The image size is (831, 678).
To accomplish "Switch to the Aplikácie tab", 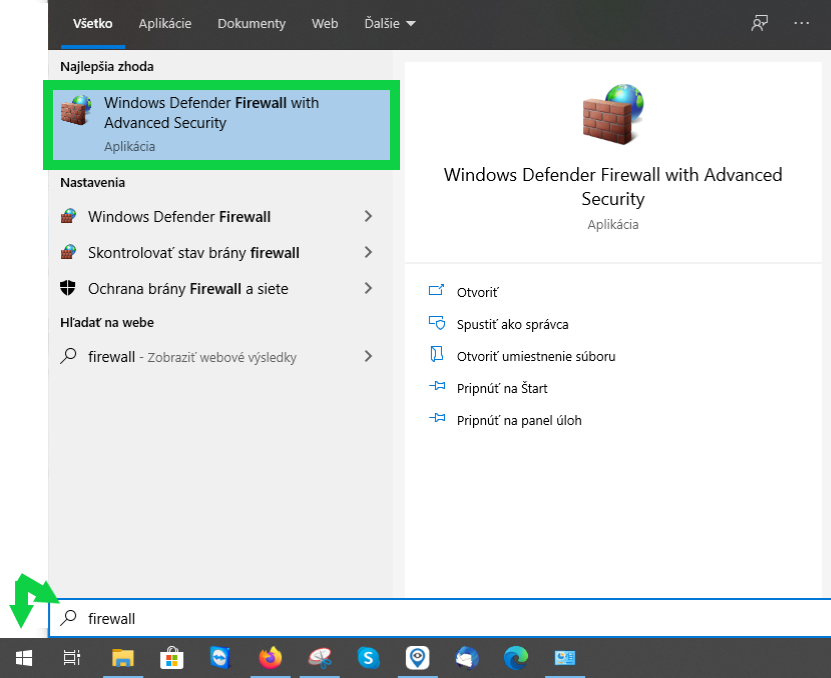I will (165, 24).
